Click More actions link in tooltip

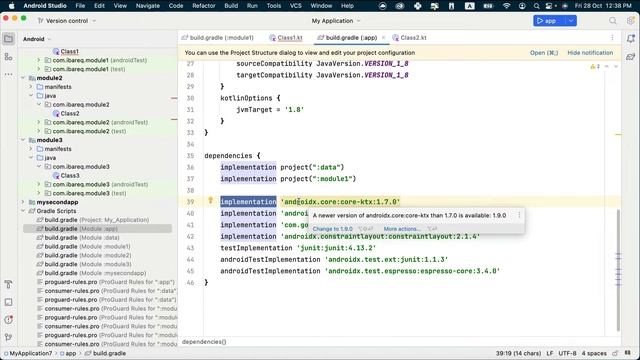(x=402, y=229)
